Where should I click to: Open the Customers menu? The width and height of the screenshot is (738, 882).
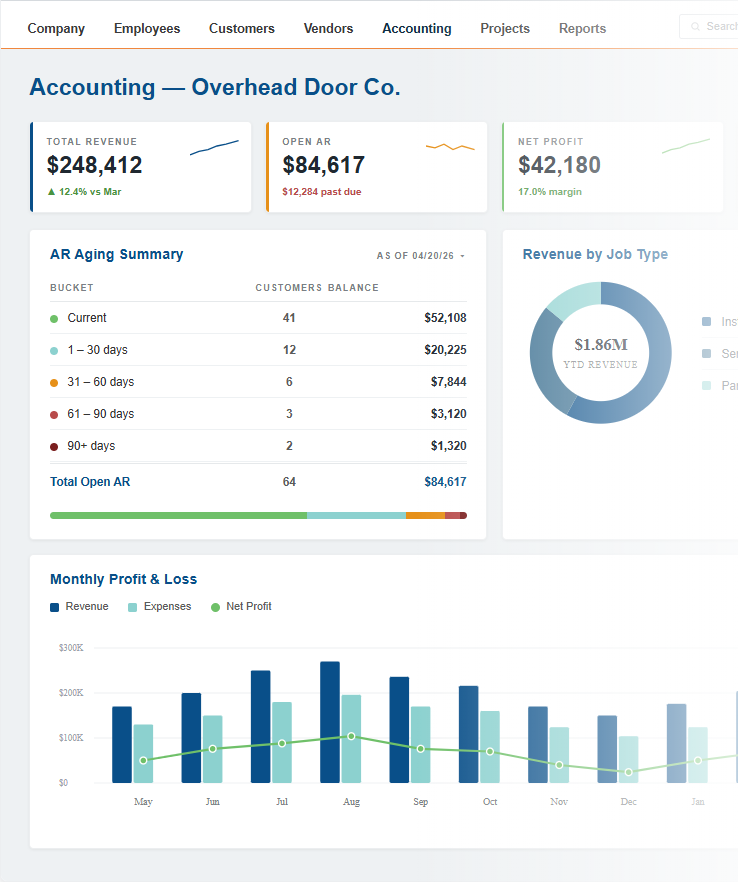click(242, 28)
